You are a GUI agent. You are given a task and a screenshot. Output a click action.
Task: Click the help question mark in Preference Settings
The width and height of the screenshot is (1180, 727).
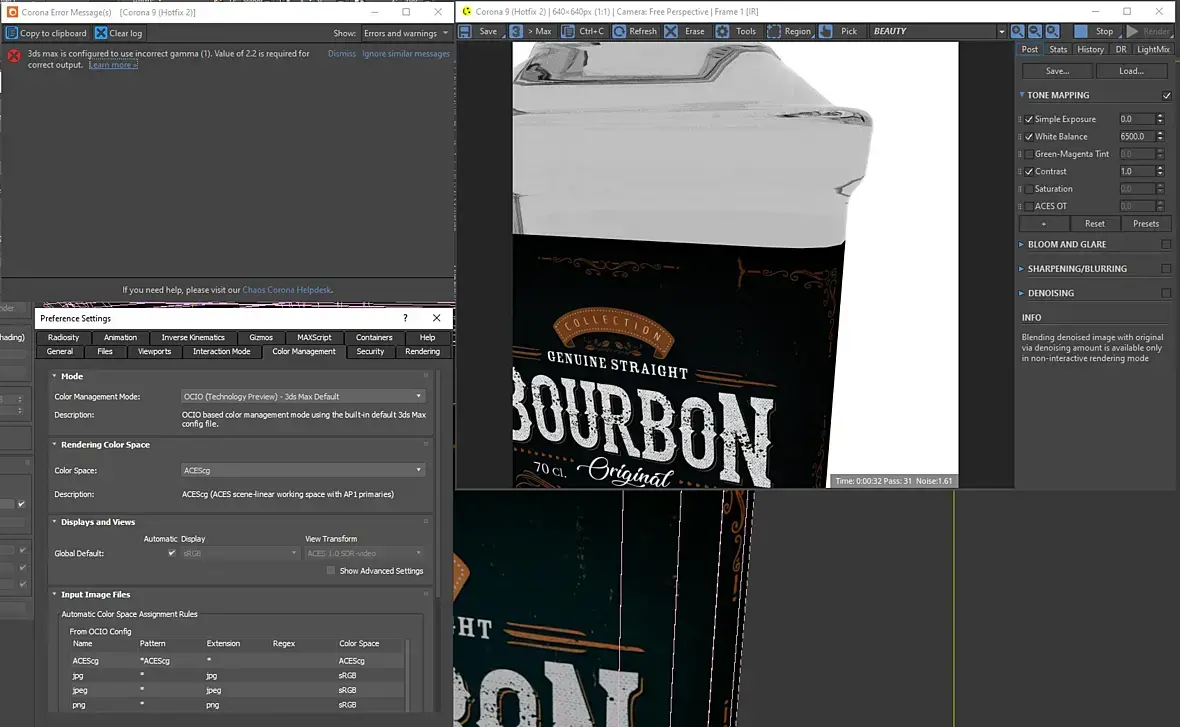[405, 318]
